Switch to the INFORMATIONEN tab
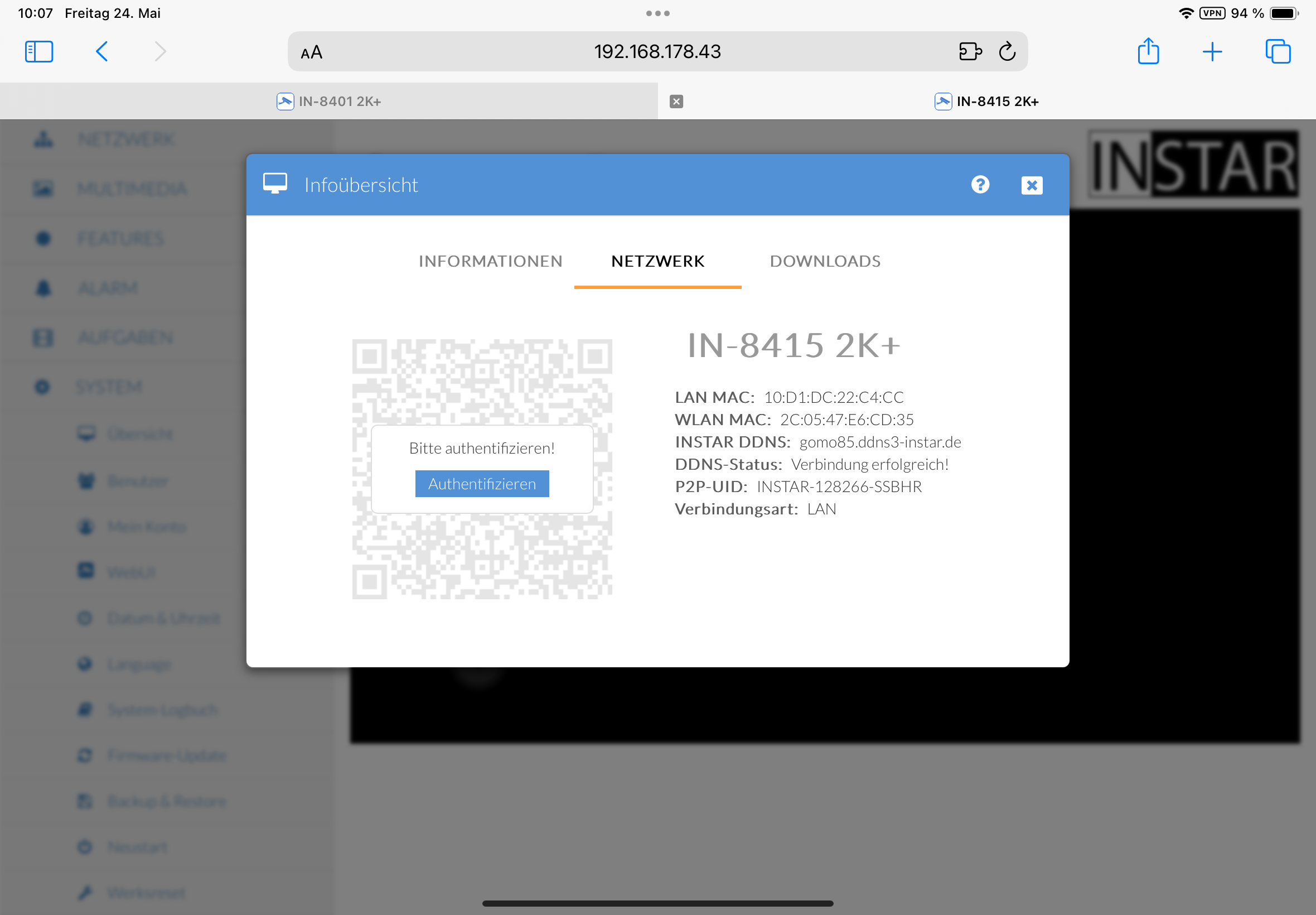Screen dimensions: 1316x915 coord(490,262)
